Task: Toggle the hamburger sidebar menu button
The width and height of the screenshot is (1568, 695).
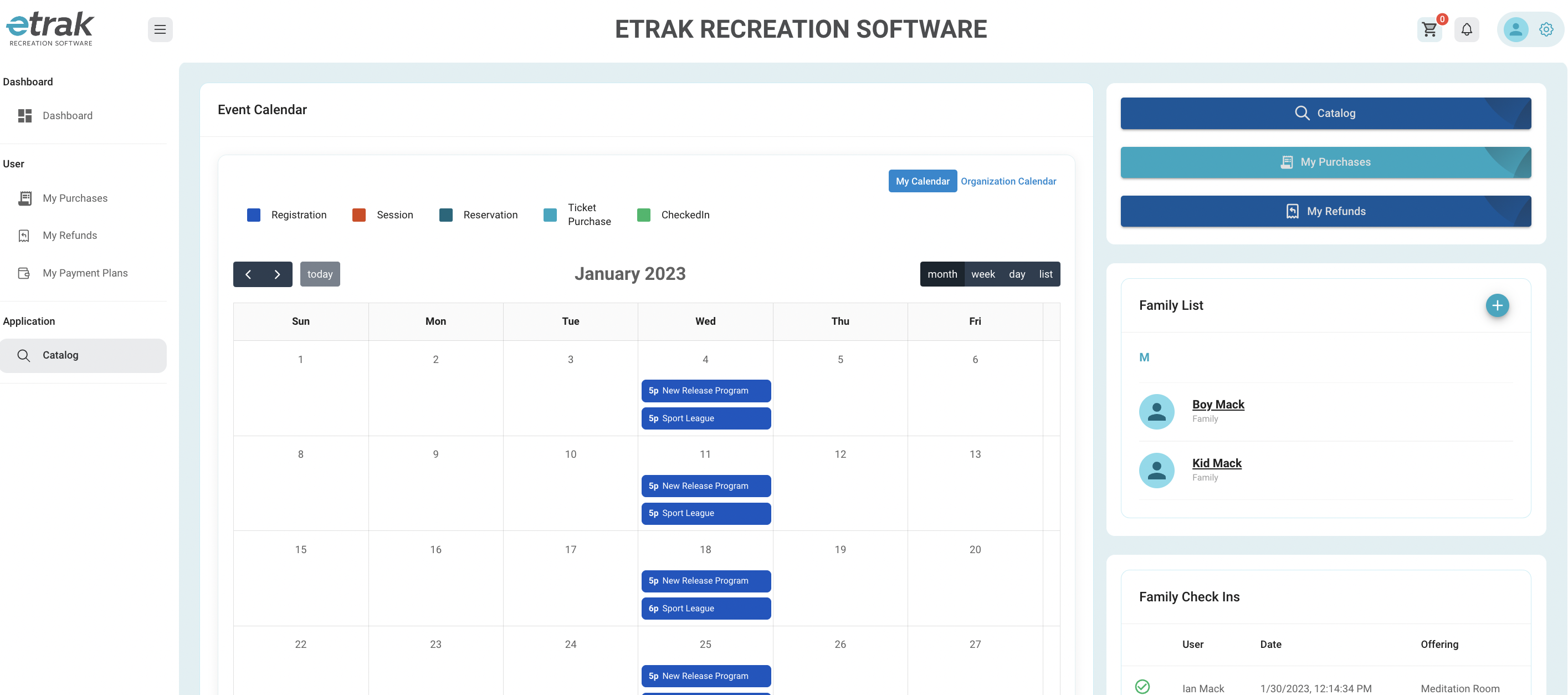Action: (160, 29)
